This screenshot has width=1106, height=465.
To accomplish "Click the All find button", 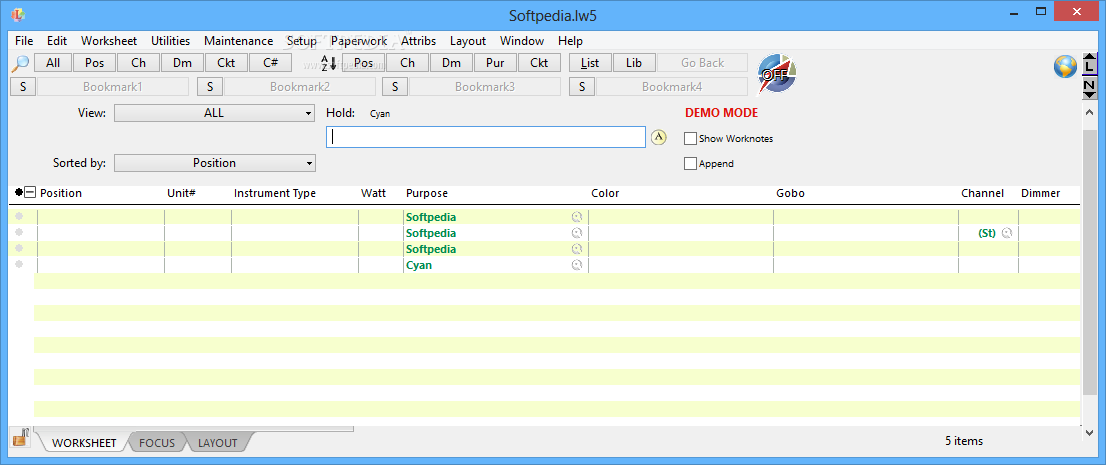I will tap(53, 63).
